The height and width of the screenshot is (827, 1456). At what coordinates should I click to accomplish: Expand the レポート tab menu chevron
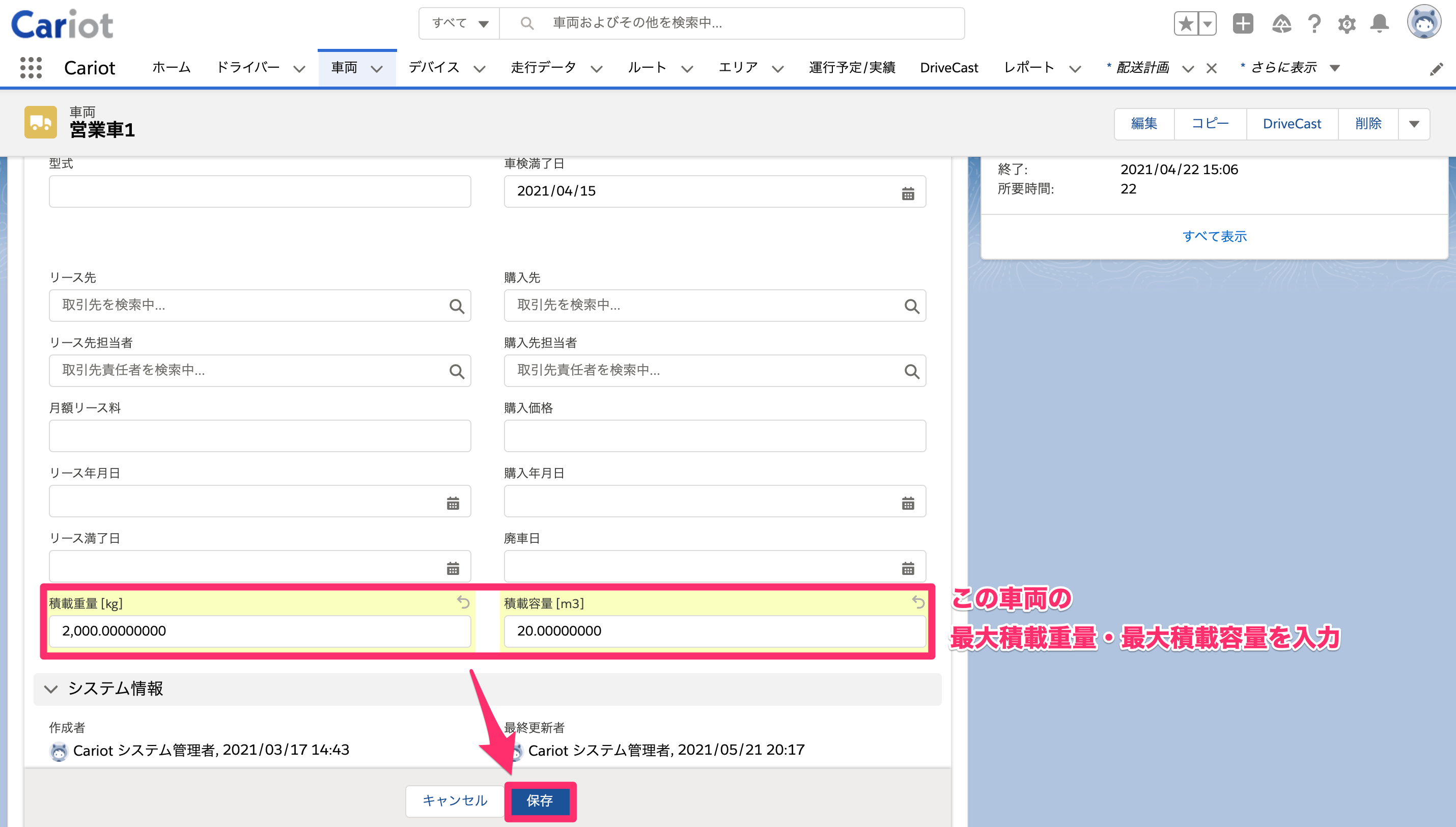click(x=1075, y=69)
